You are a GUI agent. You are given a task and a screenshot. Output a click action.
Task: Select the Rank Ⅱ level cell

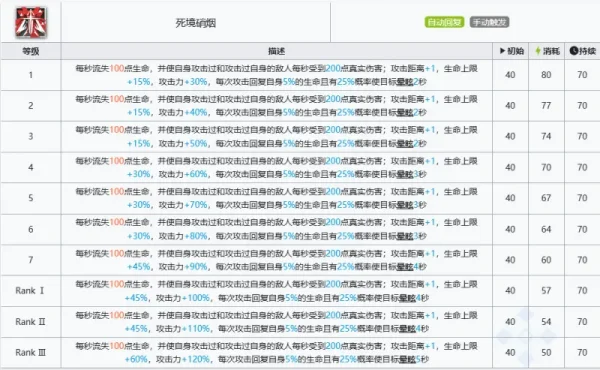[31, 322]
